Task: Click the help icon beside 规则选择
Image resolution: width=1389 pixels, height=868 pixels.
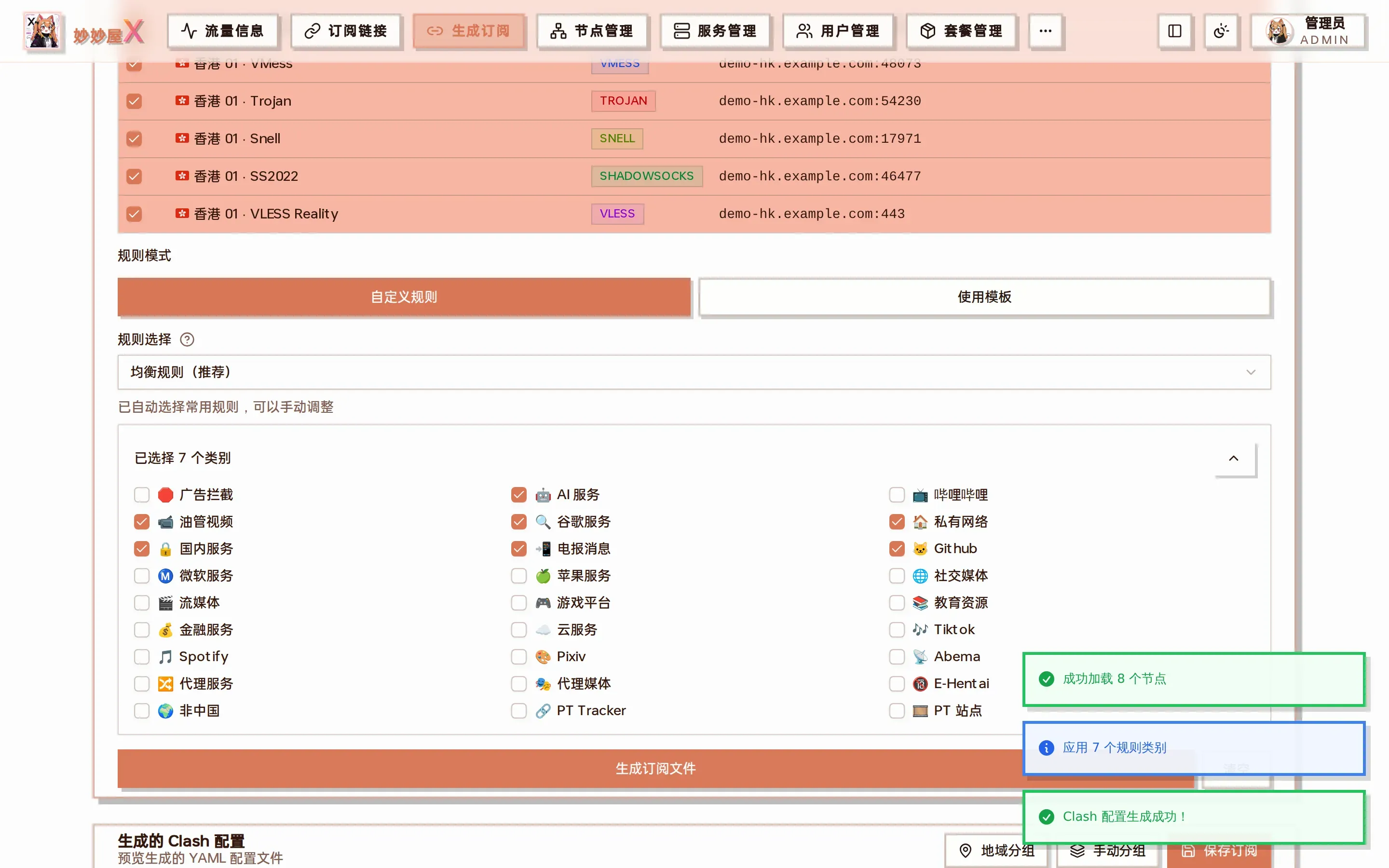Action: 187,339
